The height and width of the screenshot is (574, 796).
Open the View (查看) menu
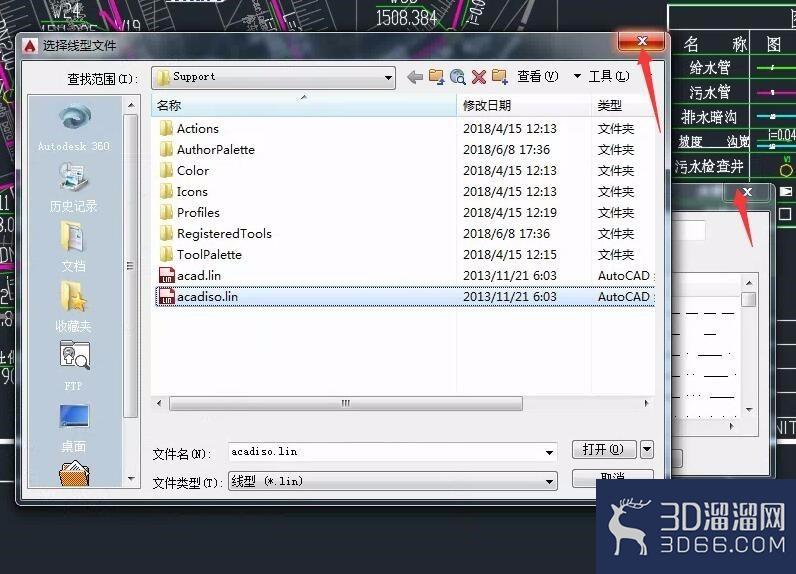(538, 77)
